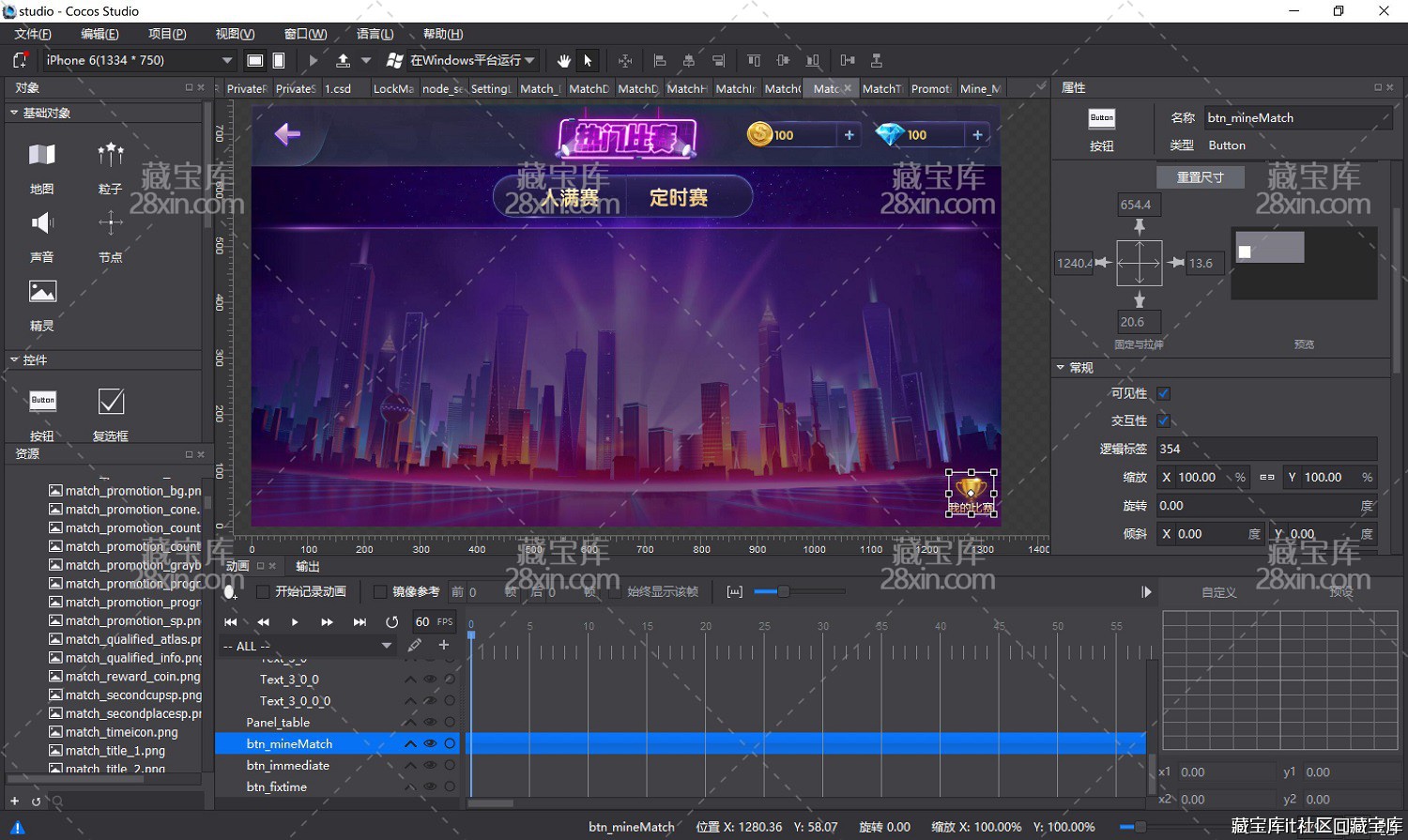The image size is (1408, 840).
Task: Enable the 开始记录动画 checkbox
Action: click(x=263, y=591)
